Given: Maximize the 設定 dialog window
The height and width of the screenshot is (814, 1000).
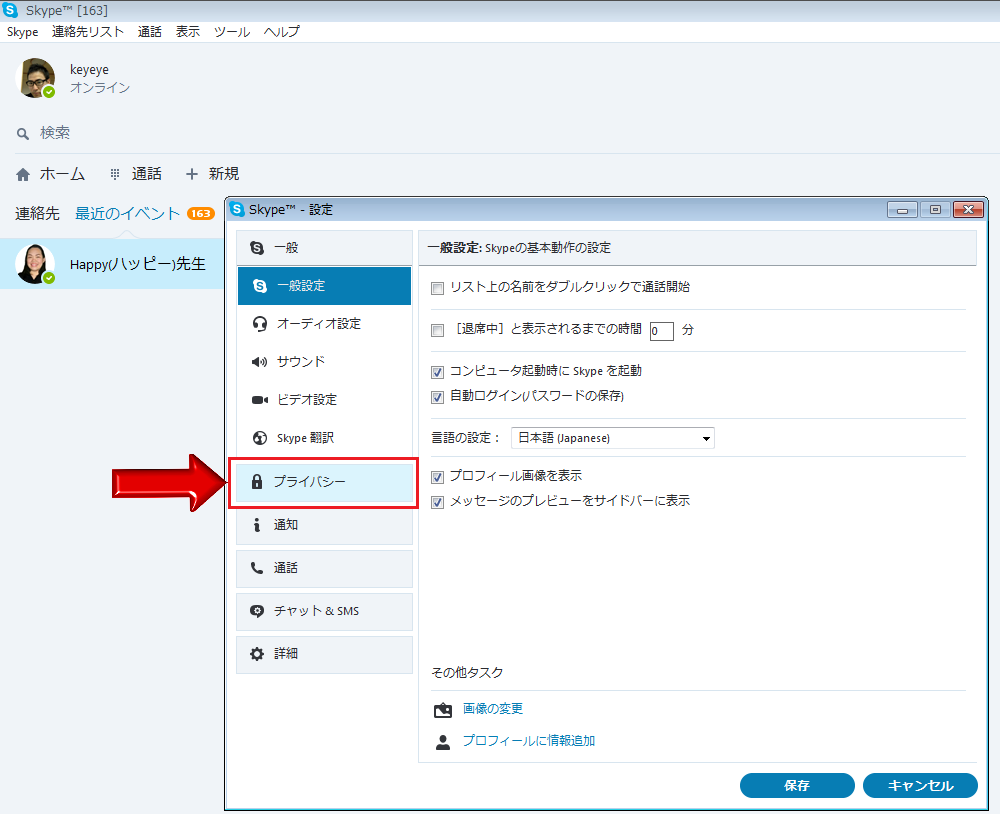Looking at the screenshot, I should click(x=936, y=210).
